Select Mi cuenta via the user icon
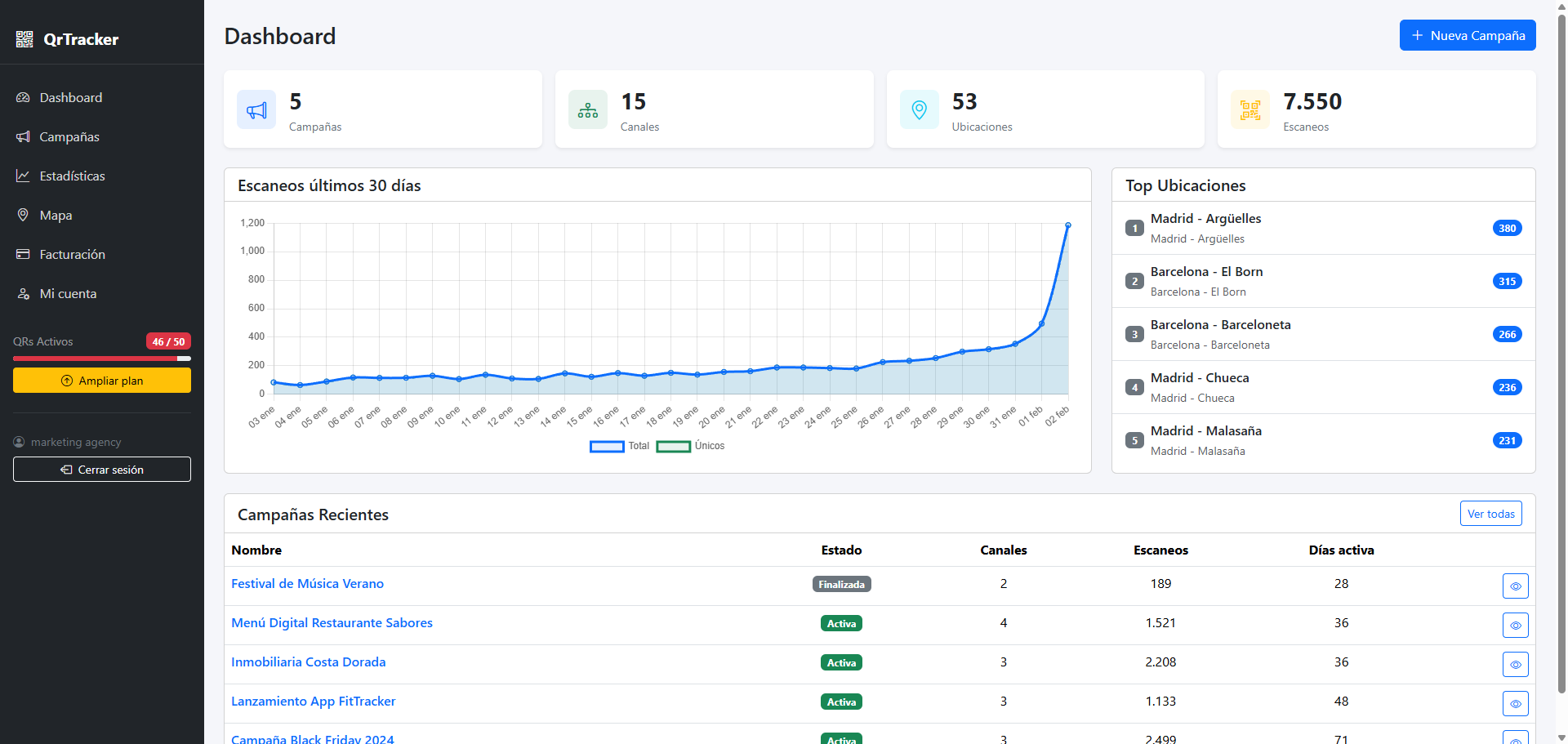The image size is (1568, 744). (x=23, y=293)
